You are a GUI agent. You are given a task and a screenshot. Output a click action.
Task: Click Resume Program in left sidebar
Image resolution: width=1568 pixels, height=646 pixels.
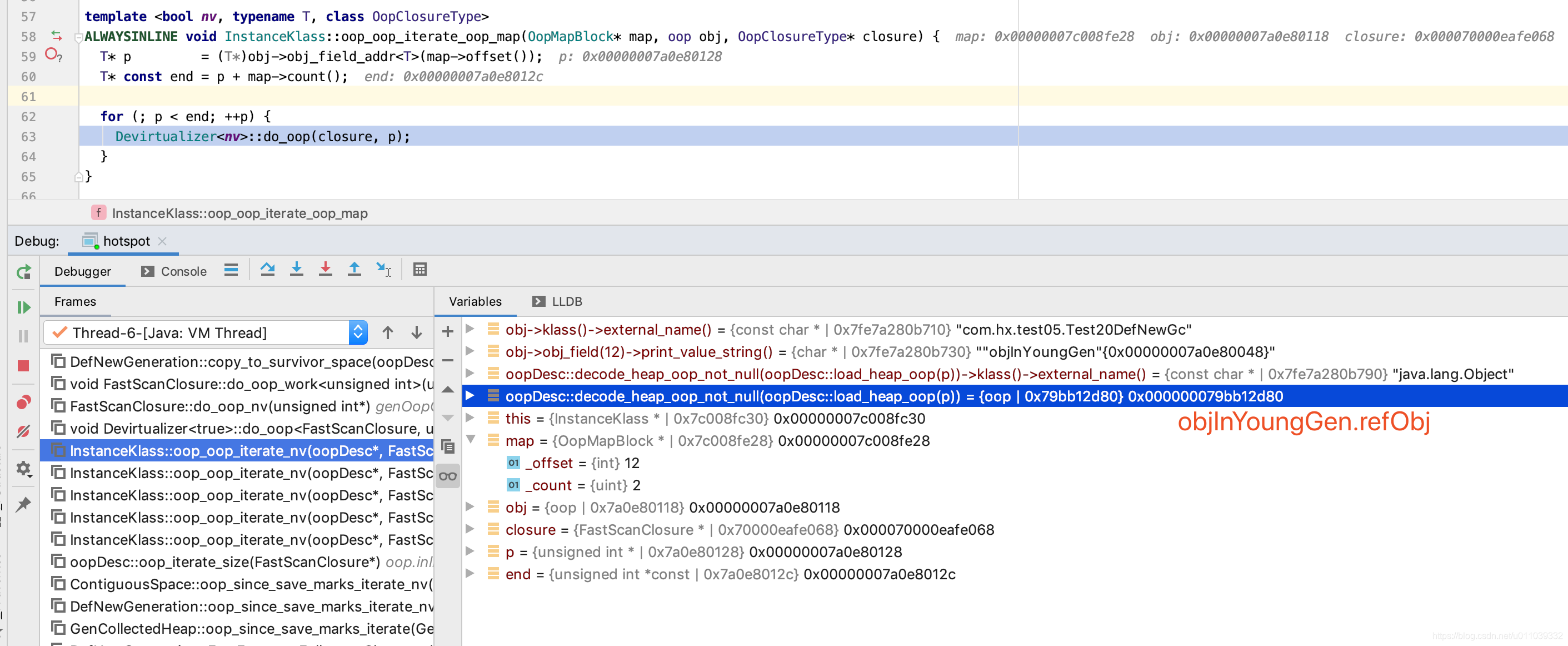(24, 307)
